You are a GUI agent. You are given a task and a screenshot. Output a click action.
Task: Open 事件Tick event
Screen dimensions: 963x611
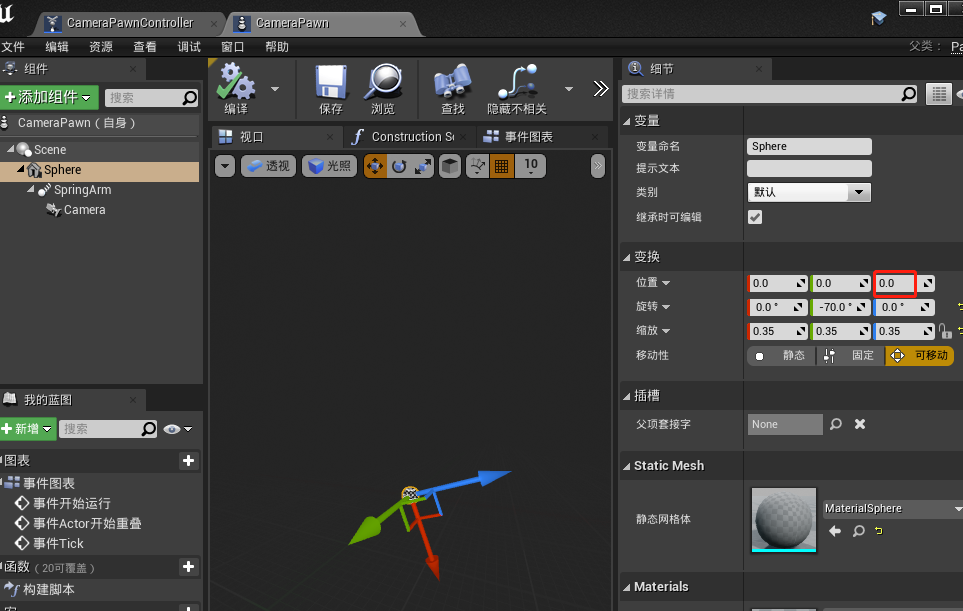pos(58,543)
